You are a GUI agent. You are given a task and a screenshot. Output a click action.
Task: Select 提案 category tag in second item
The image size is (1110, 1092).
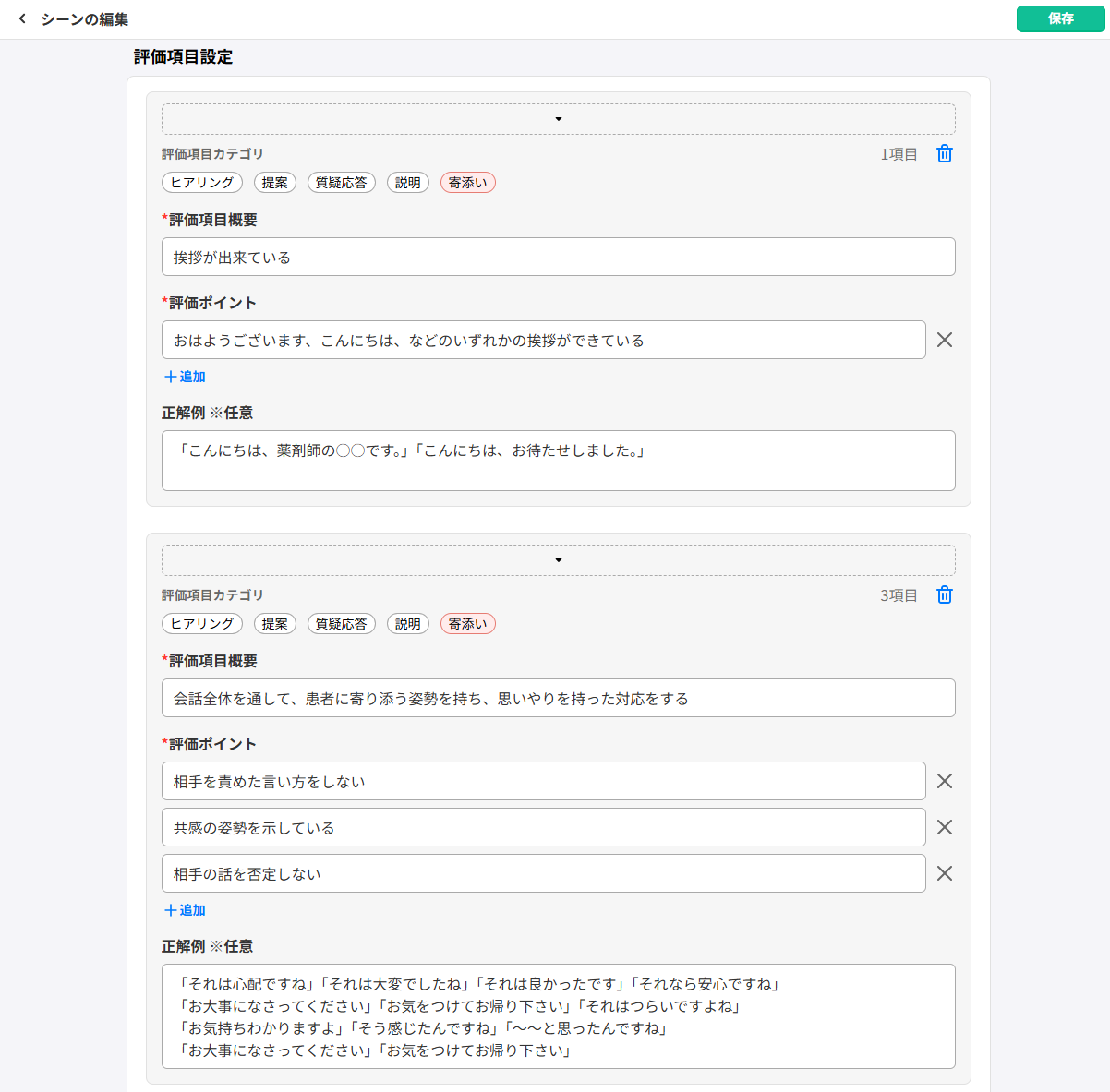pos(274,624)
